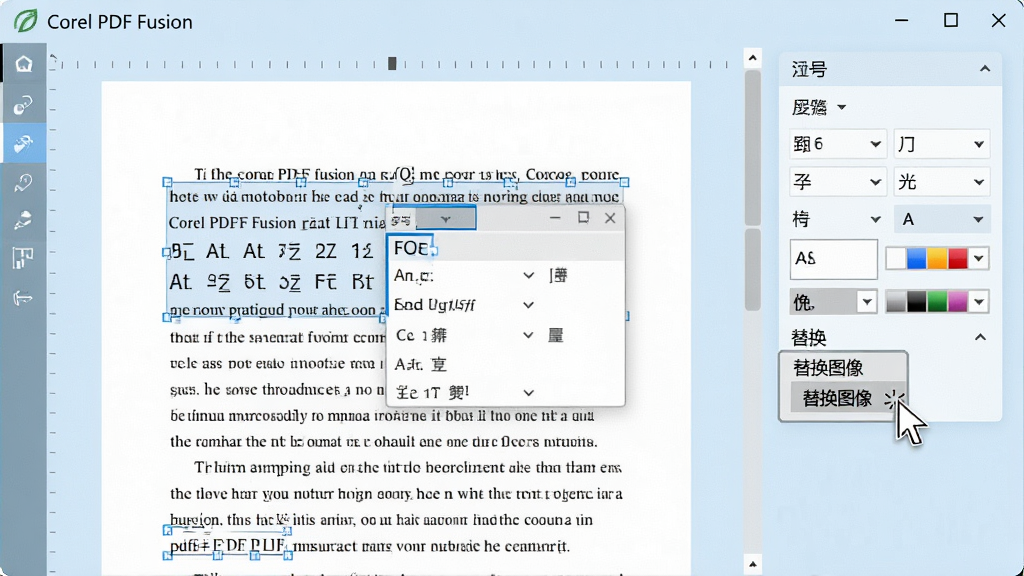Click the search tool icon in sidebar
This screenshot has height=576, width=1024.
click(x=24, y=182)
